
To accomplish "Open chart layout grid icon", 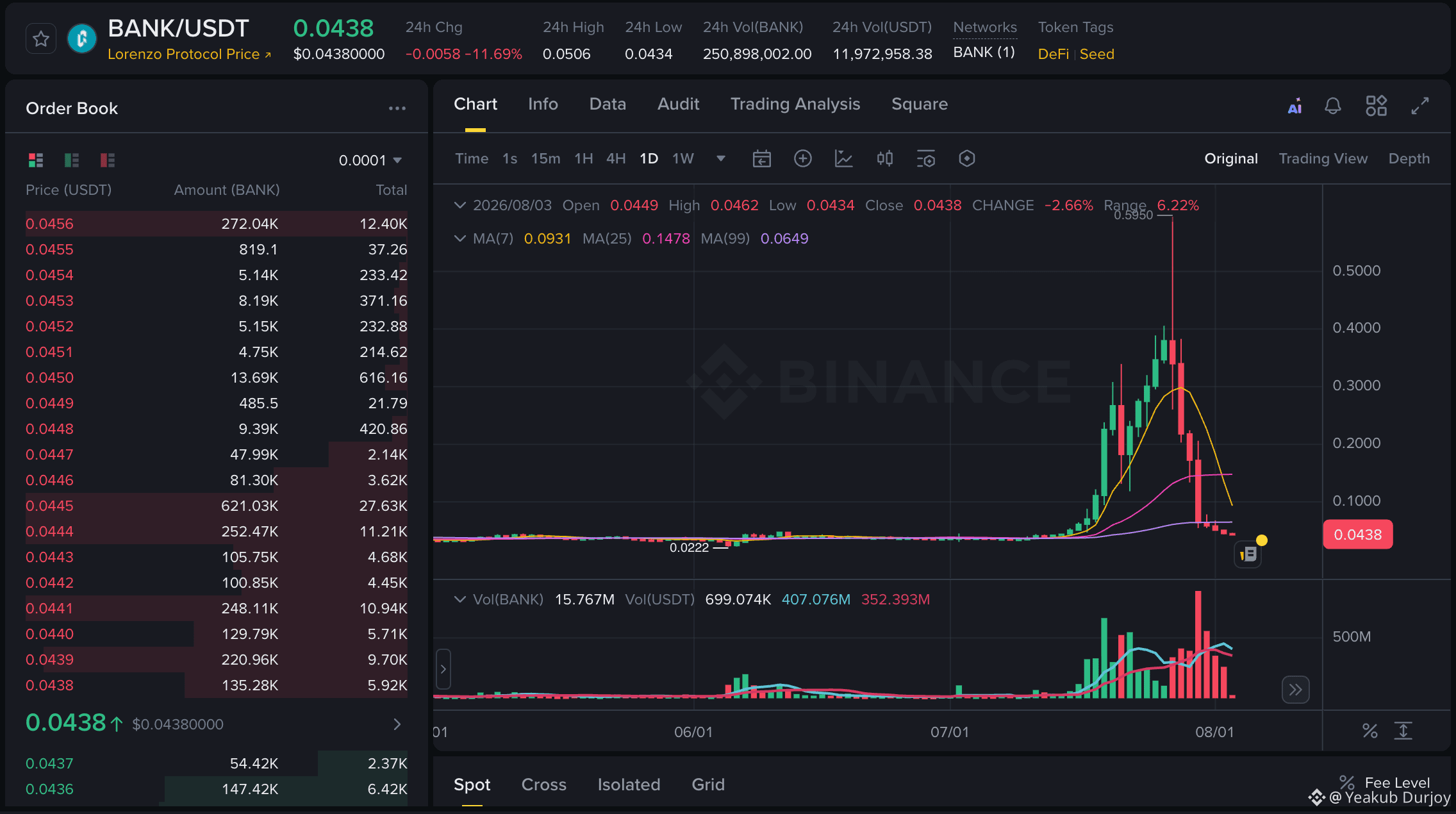I will coord(1377,106).
